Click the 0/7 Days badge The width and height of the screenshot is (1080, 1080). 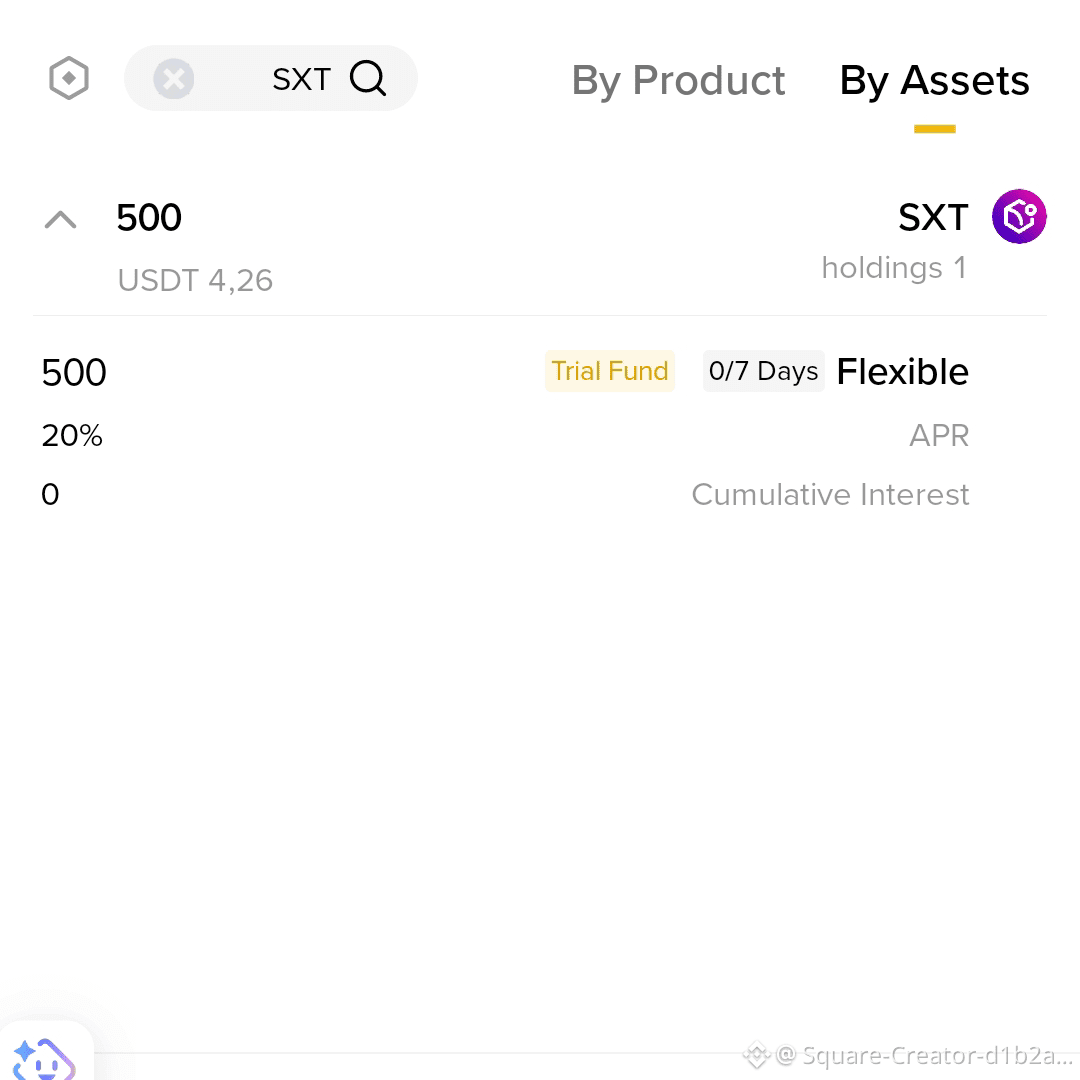[x=763, y=371]
